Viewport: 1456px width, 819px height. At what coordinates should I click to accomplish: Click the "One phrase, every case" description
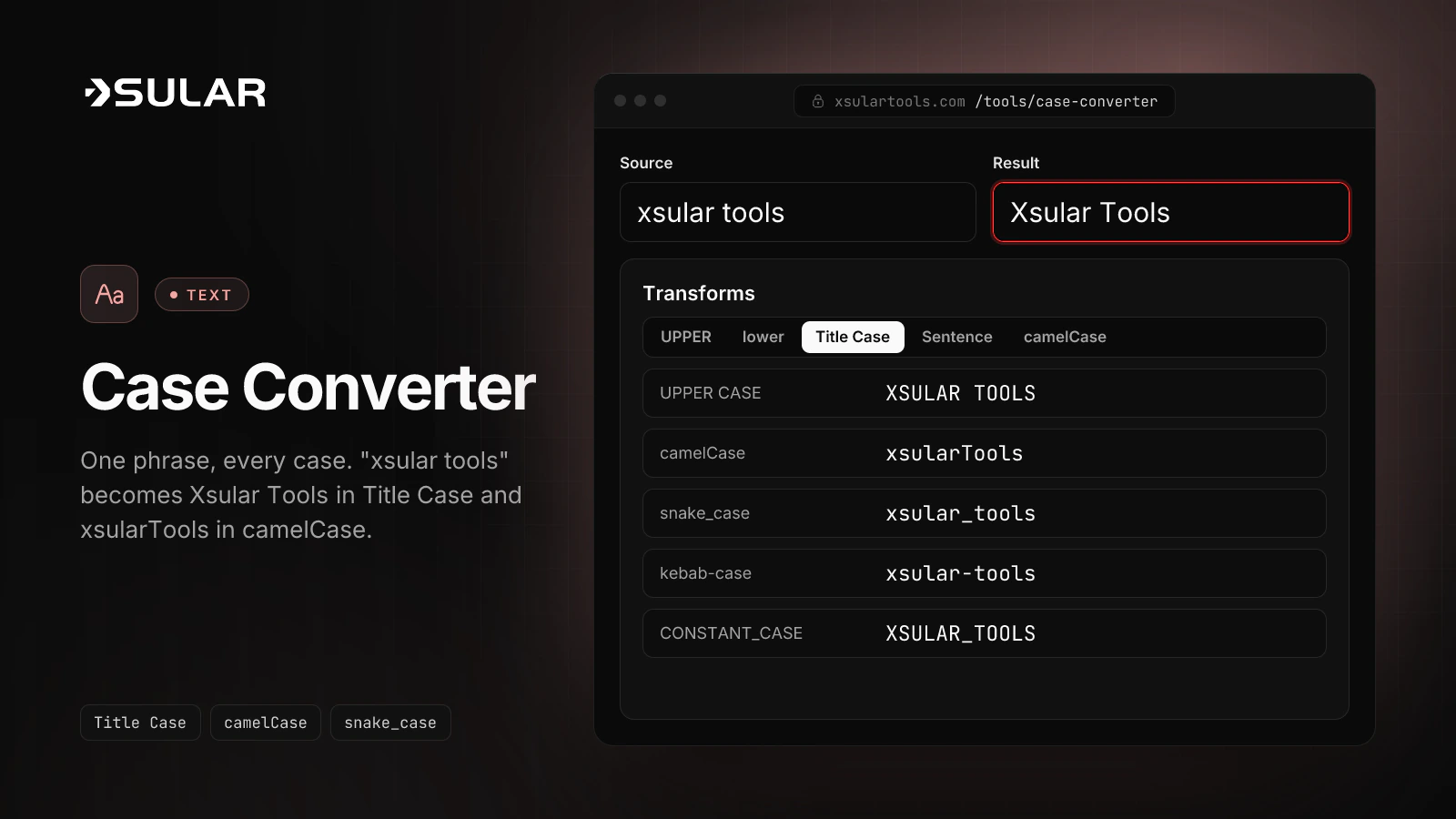(301, 495)
